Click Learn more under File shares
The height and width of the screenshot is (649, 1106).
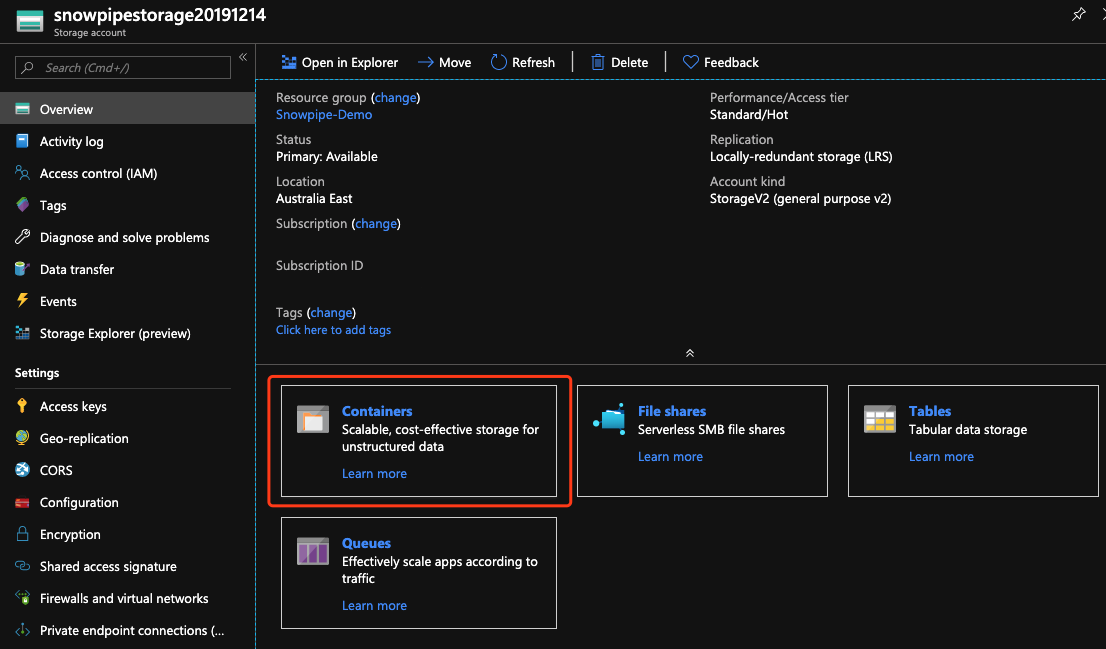point(670,456)
